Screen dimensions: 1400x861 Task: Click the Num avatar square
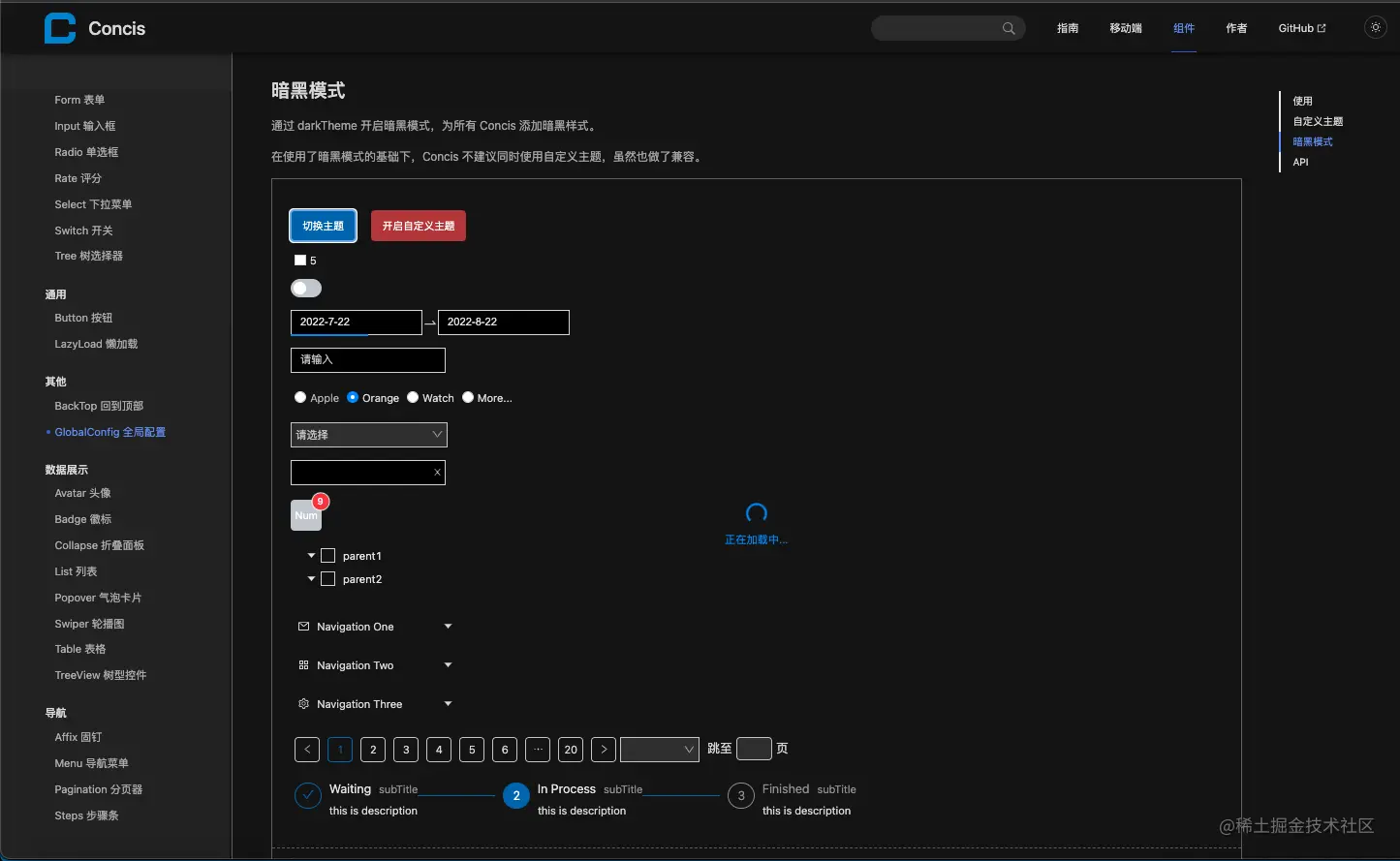(x=305, y=516)
